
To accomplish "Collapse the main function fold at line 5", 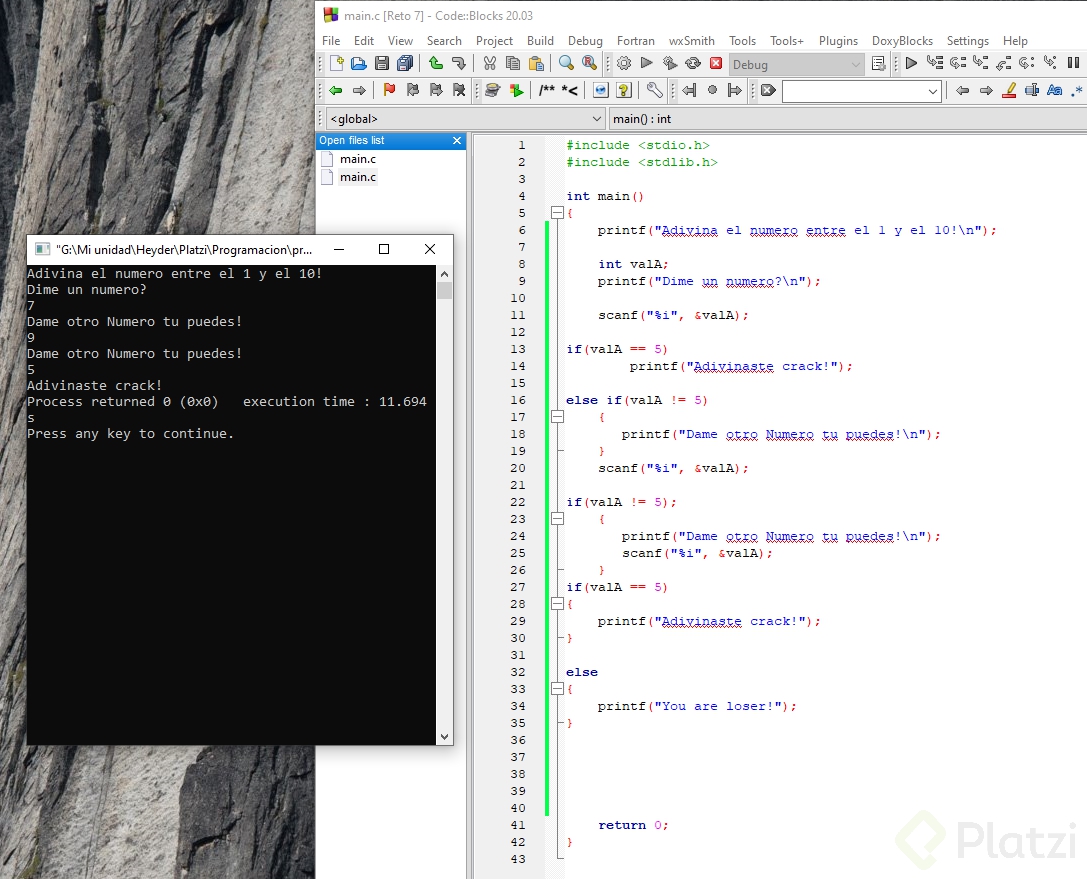I will pos(556,213).
